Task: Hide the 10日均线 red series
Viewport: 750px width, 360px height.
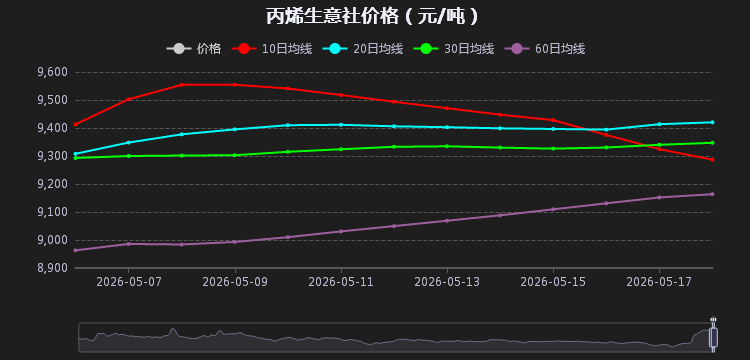Action: (272, 49)
